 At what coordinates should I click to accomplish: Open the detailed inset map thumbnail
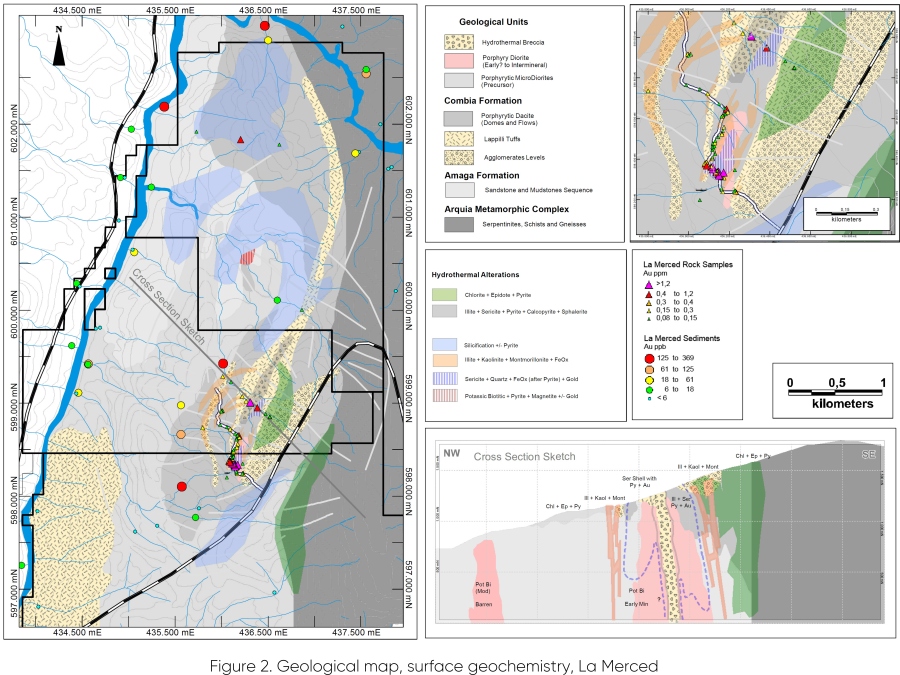(x=763, y=123)
